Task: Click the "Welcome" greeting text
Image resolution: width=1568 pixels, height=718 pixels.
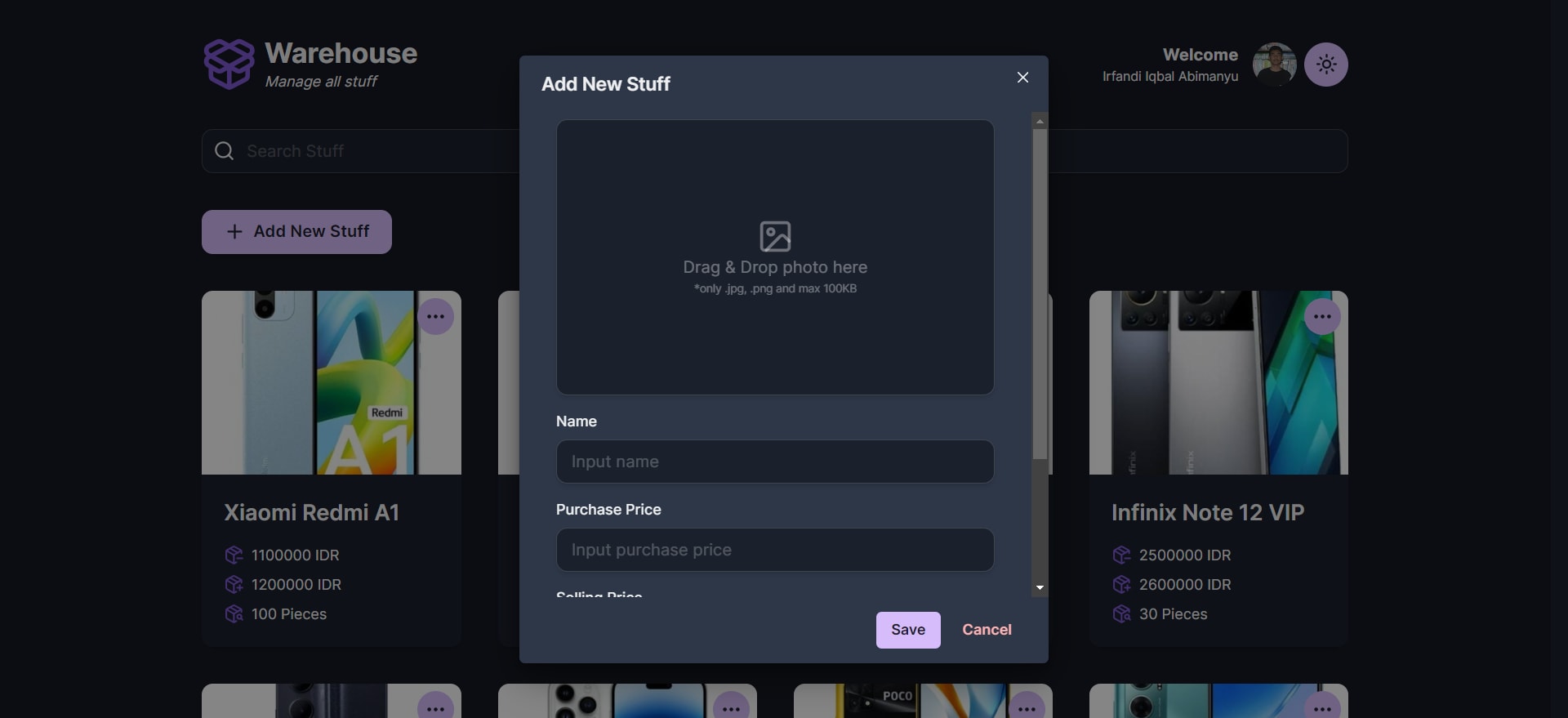Action: [1200, 55]
